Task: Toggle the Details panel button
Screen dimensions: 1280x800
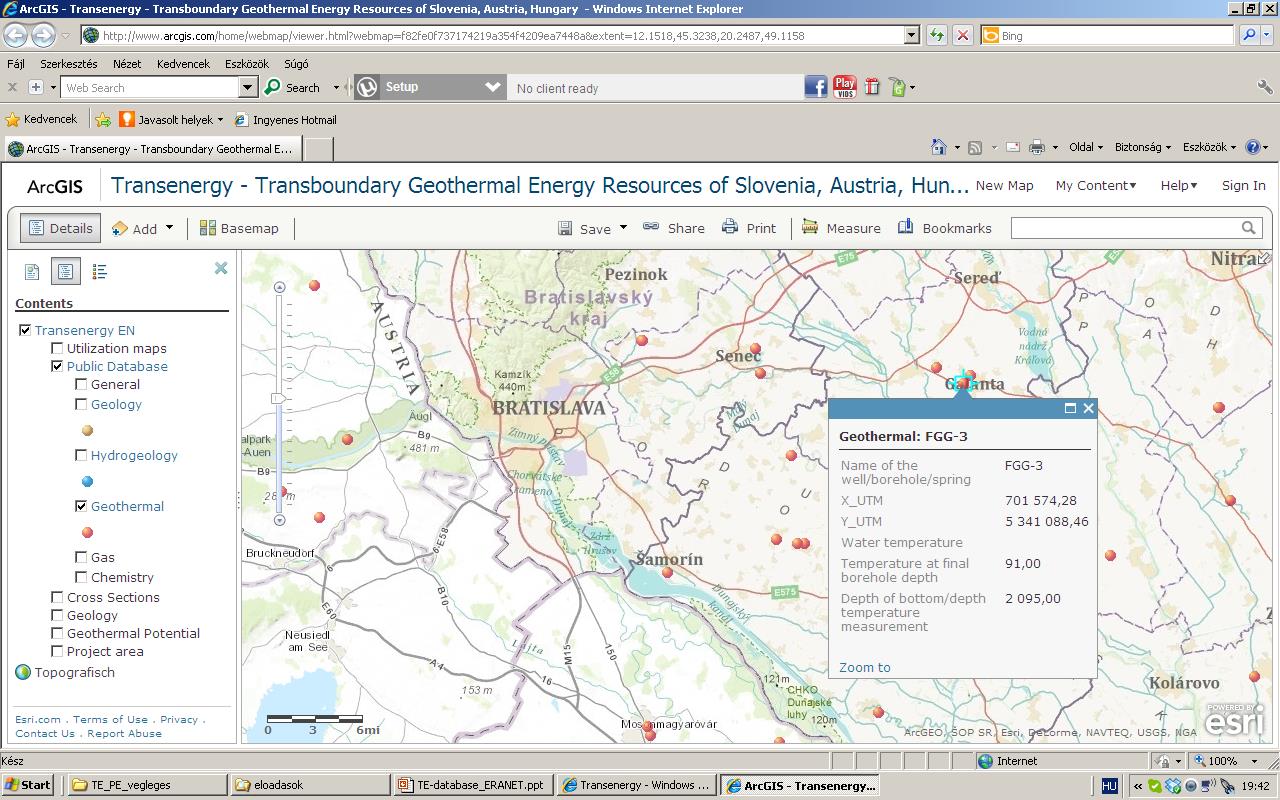Action: click(60, 228)
